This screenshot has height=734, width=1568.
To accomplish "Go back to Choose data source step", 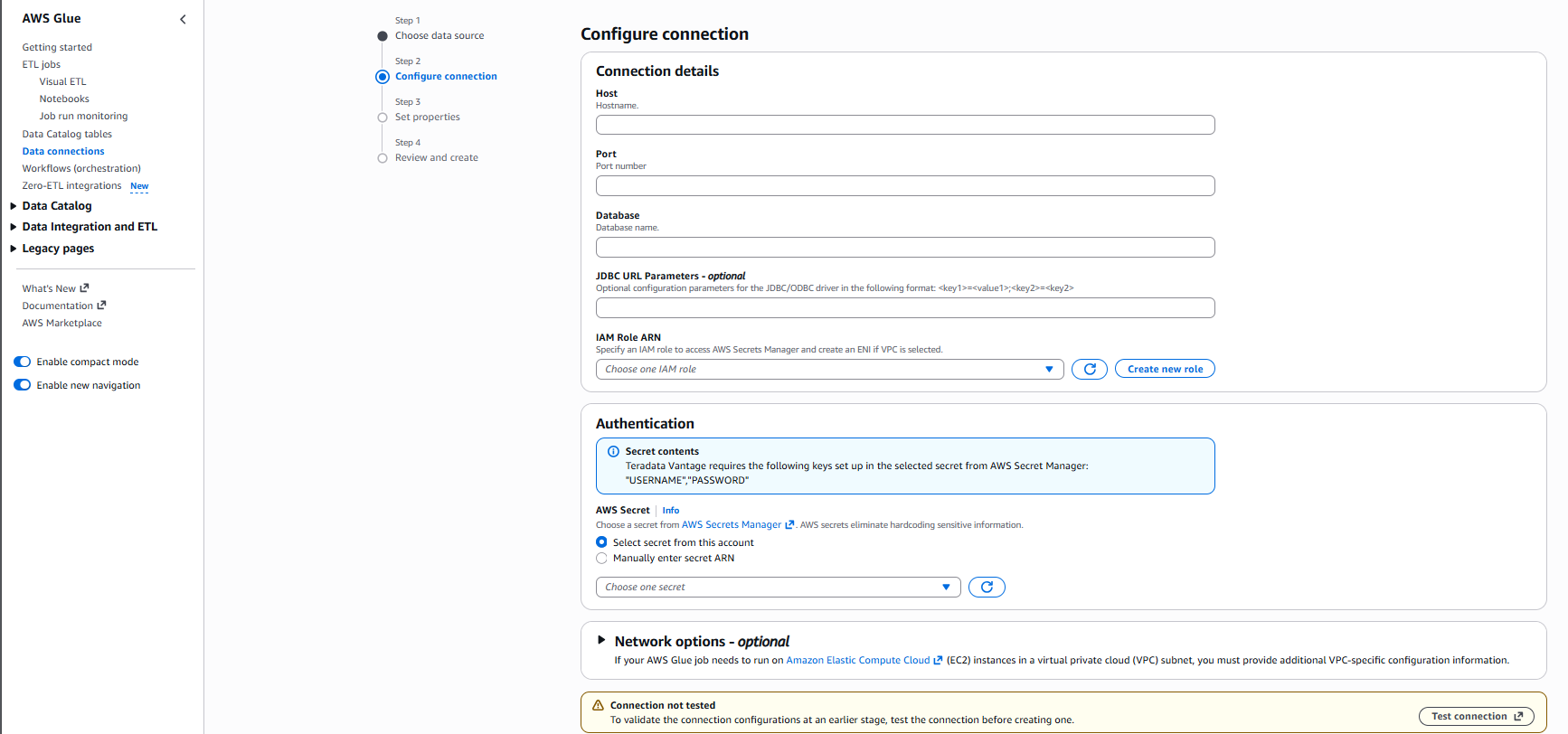I will 439,35.
